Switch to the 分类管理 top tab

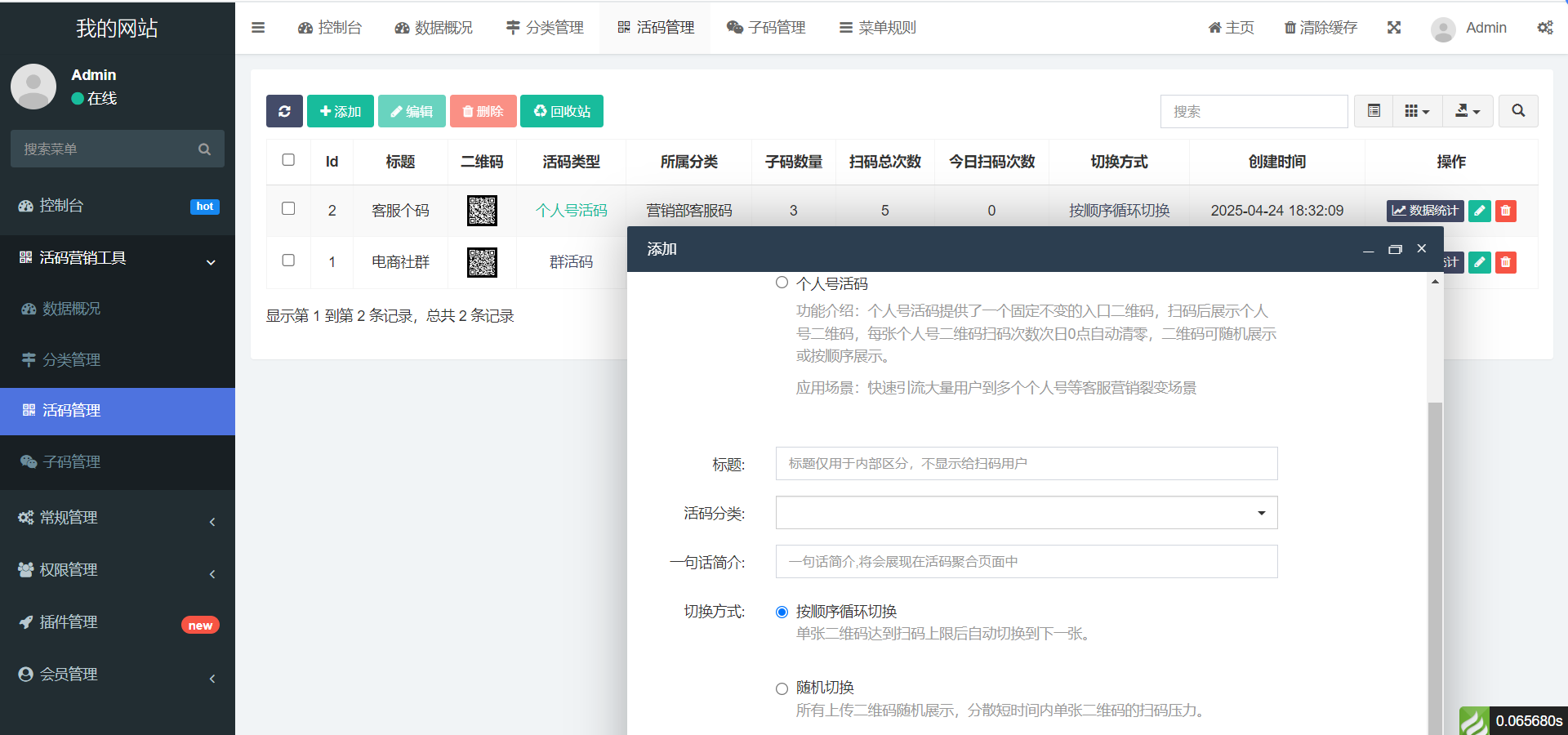(545, 28)
